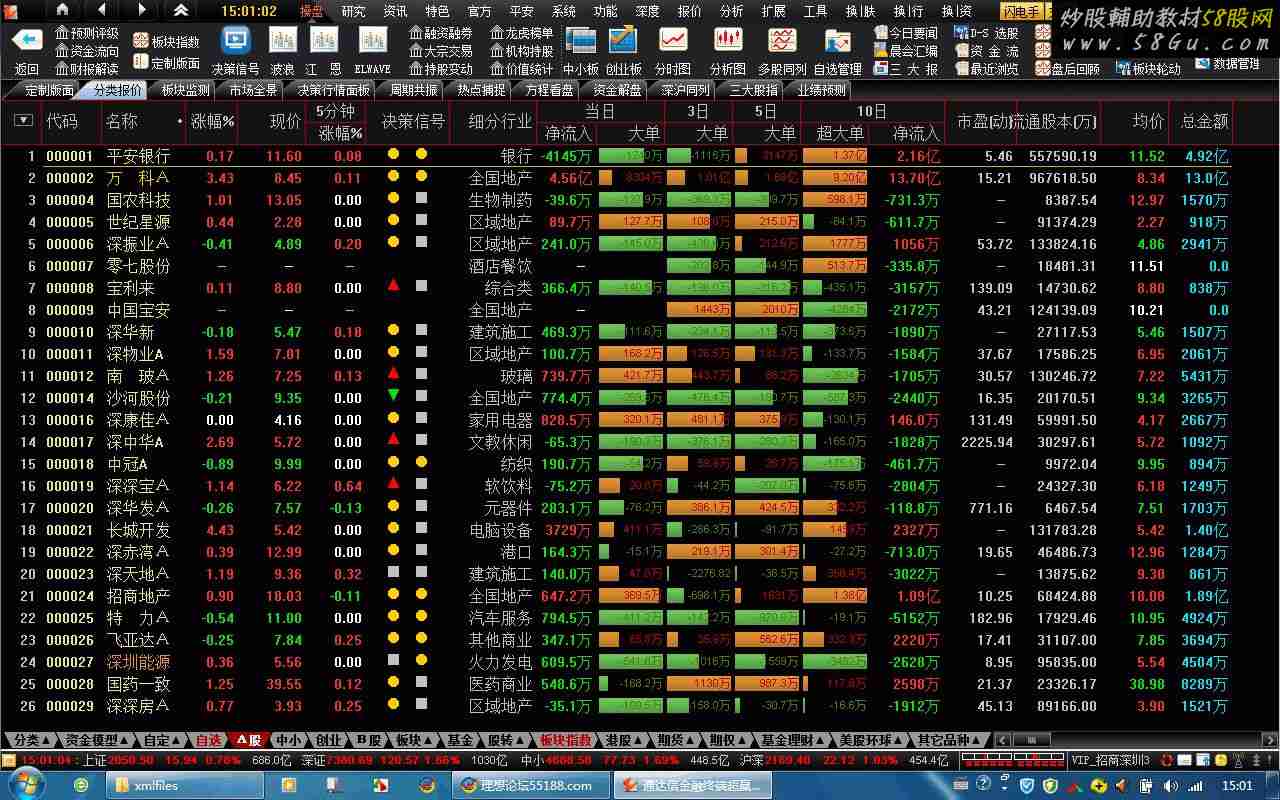
Task: Expand the 港股 bottom tab menu
Action: pos(623,740)
